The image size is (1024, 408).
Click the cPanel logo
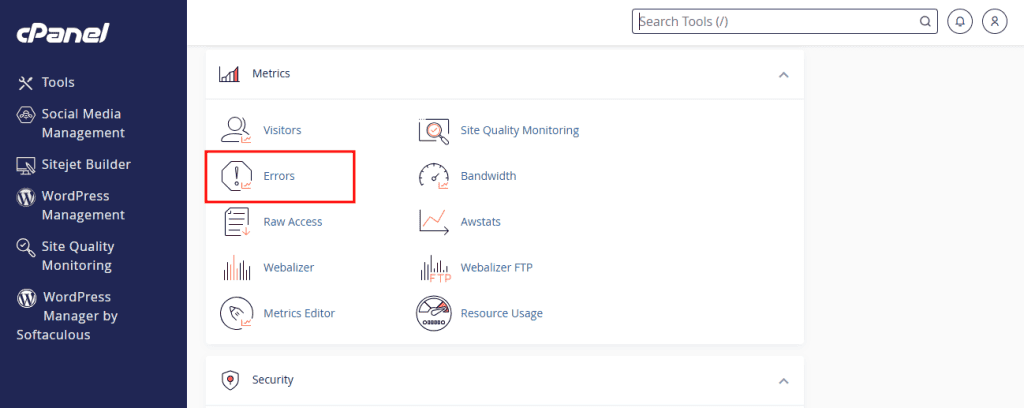63,32
